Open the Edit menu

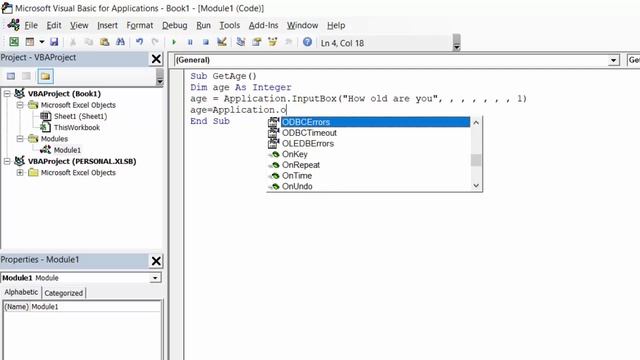[53, 25]
